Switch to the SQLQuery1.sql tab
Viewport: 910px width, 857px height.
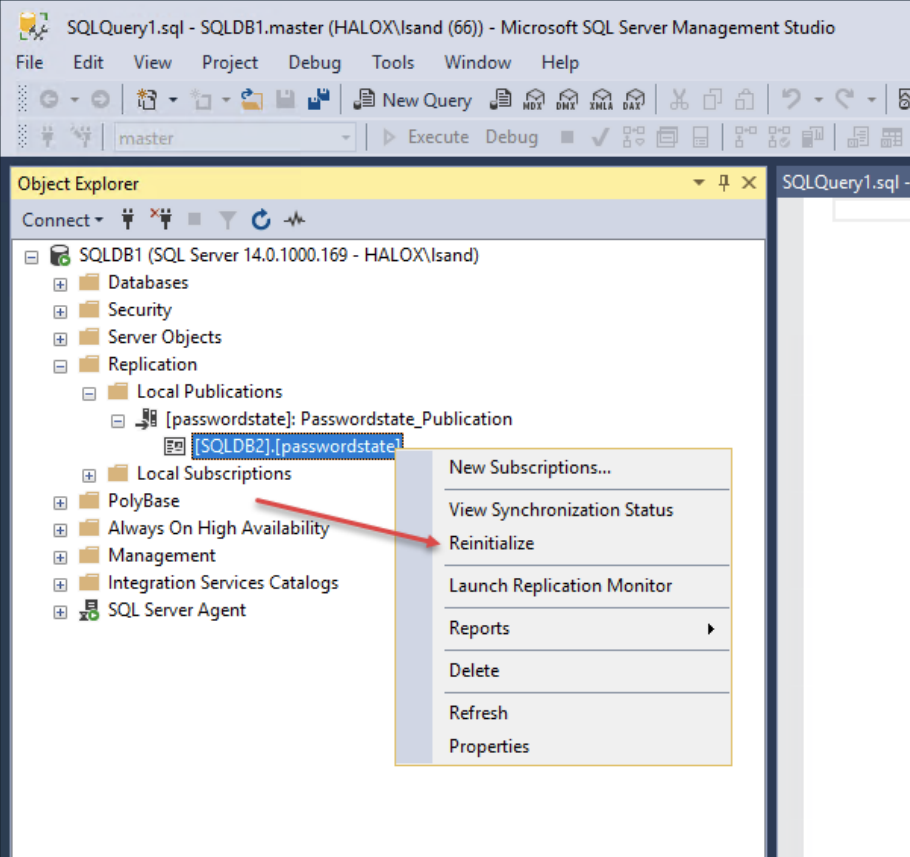pyautogui.click(x=843, y=183)
